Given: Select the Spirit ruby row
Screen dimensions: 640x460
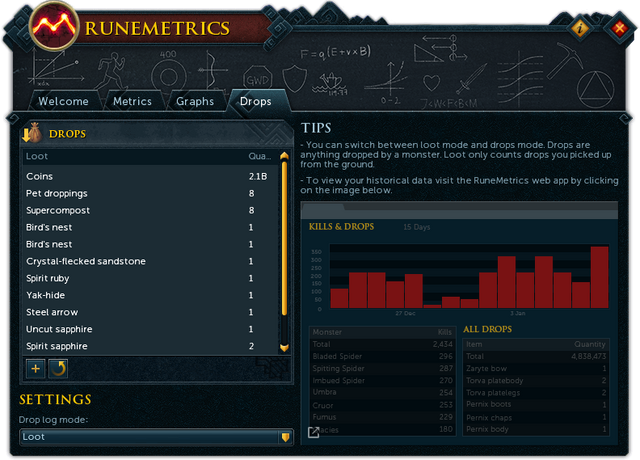Looking at the screenshot, I should 150,278.
